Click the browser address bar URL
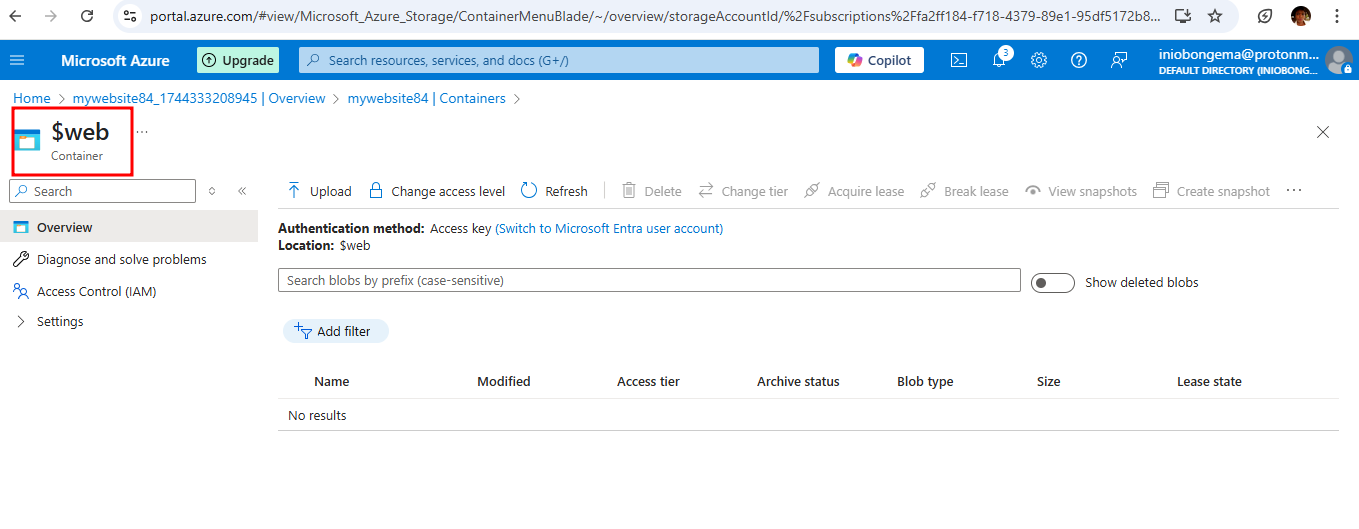1359x529 pixels. [x=656, y=17]
